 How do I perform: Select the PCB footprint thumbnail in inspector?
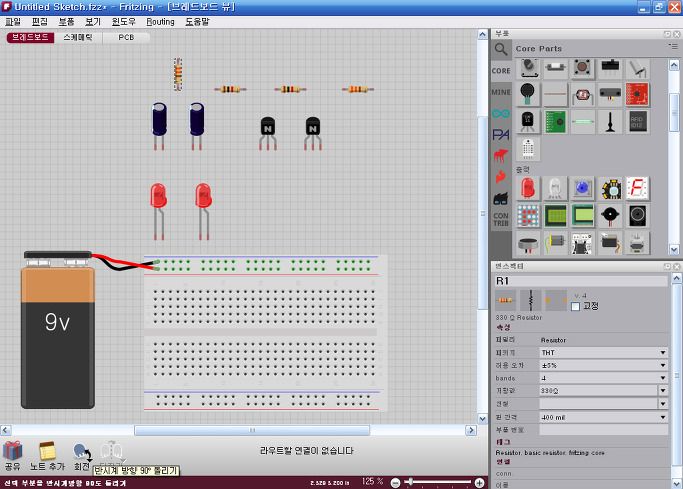pos(556,300)
